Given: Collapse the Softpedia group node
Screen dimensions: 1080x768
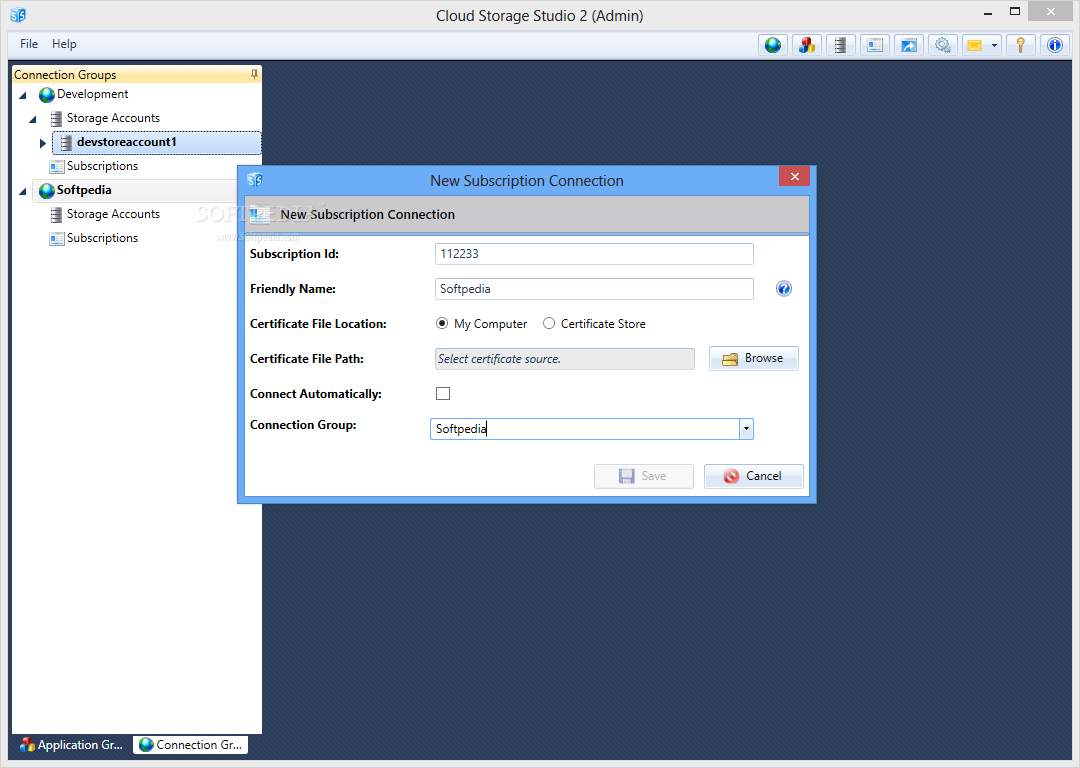Looking at the screenshot, I should pyautogui.click(x=23, y=191).
